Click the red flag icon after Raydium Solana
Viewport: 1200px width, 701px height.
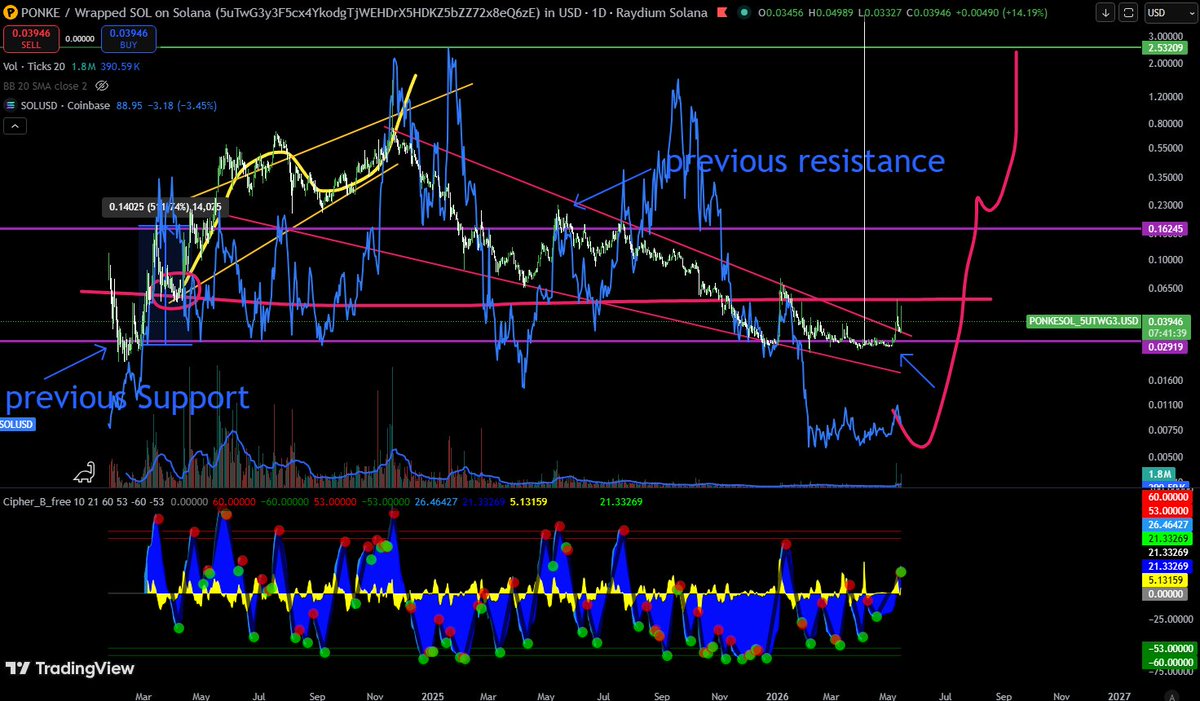pos(720,13)
